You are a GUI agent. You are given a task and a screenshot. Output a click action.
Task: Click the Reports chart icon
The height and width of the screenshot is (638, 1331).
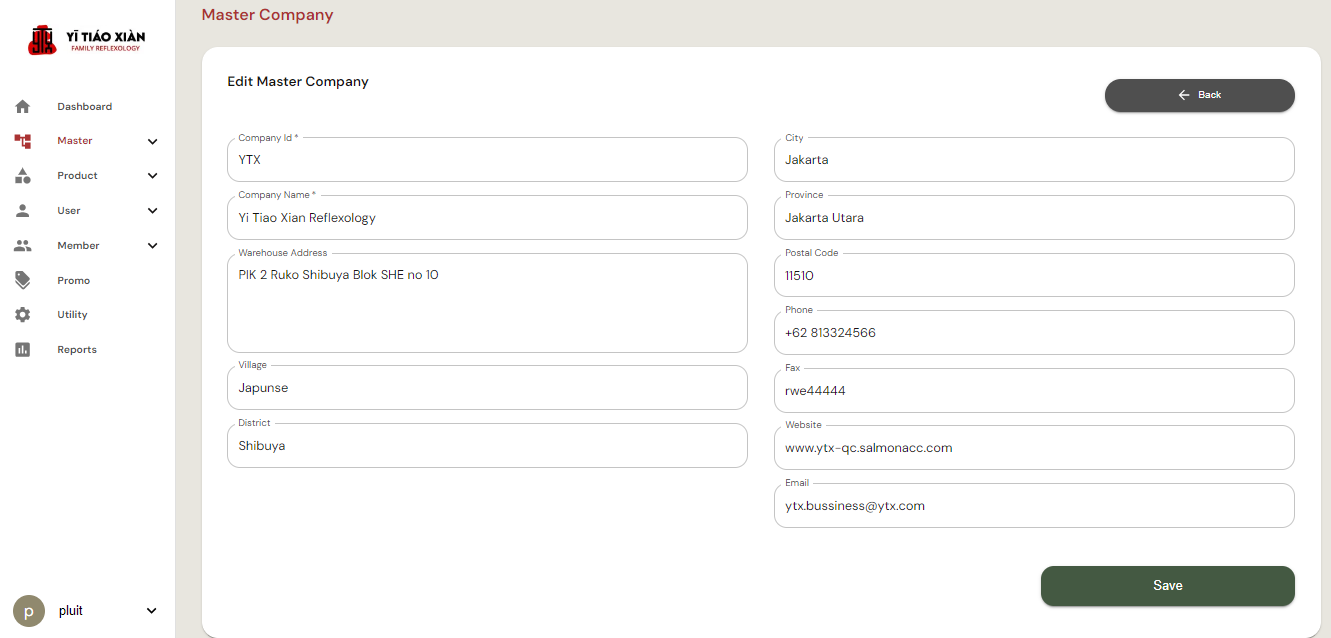23,350
